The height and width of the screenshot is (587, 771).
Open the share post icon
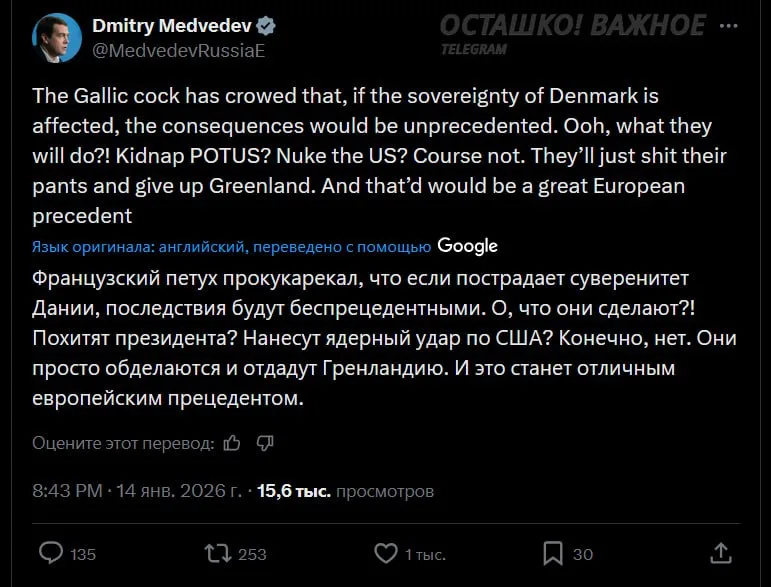point(720,553)
